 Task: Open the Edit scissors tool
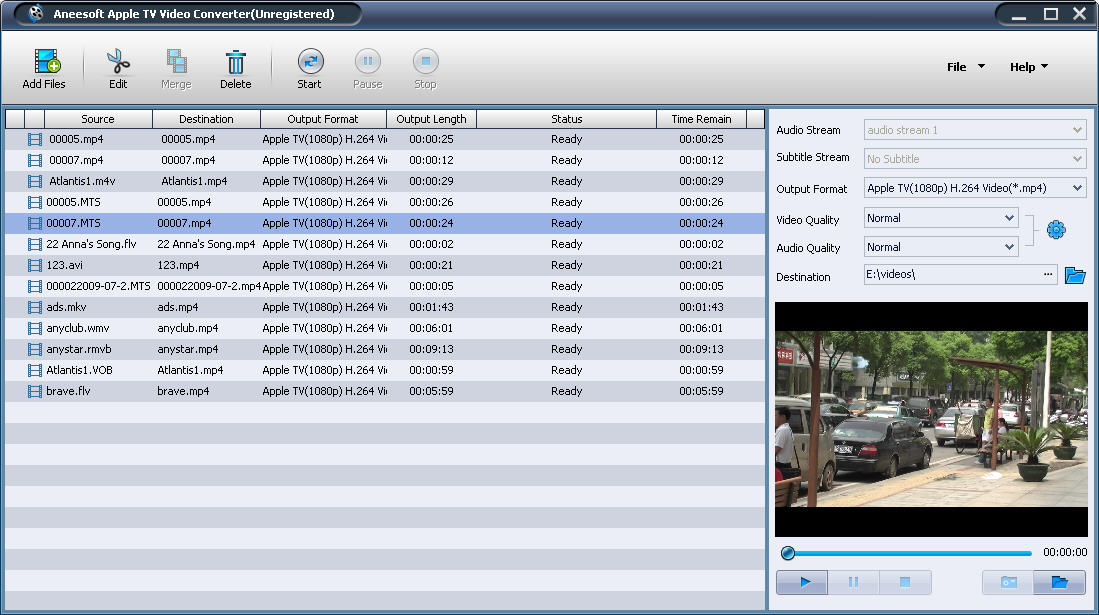pyautogui.click(x=118, y=62)
